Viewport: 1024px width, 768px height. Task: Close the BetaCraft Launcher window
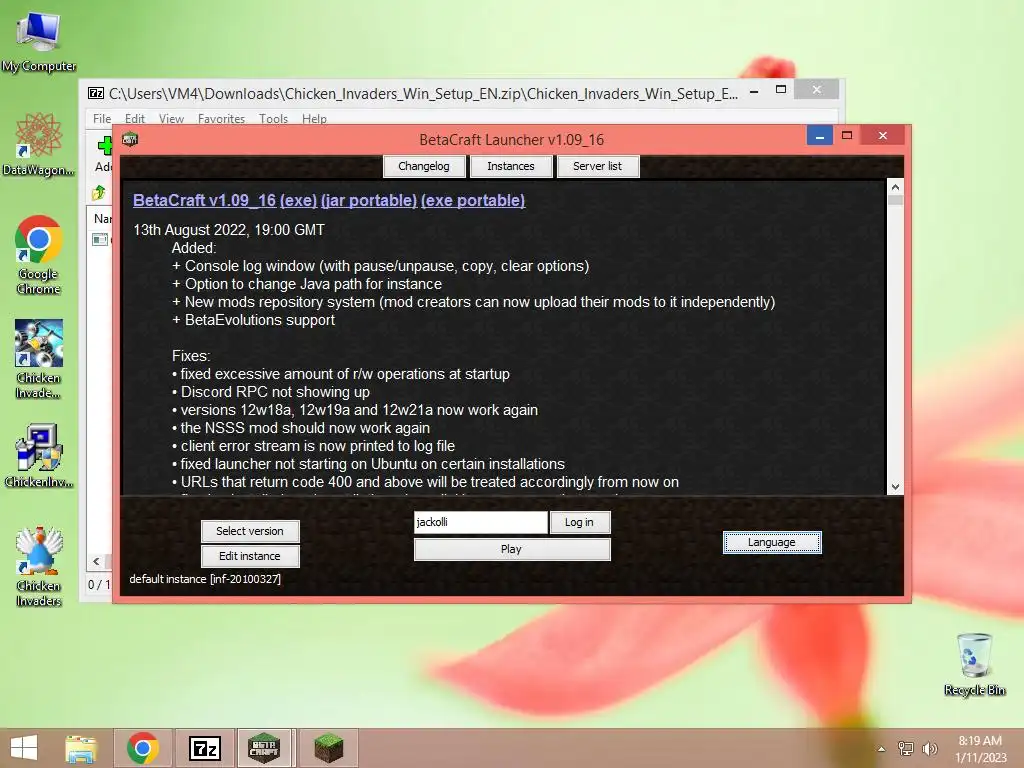(882, 136)
